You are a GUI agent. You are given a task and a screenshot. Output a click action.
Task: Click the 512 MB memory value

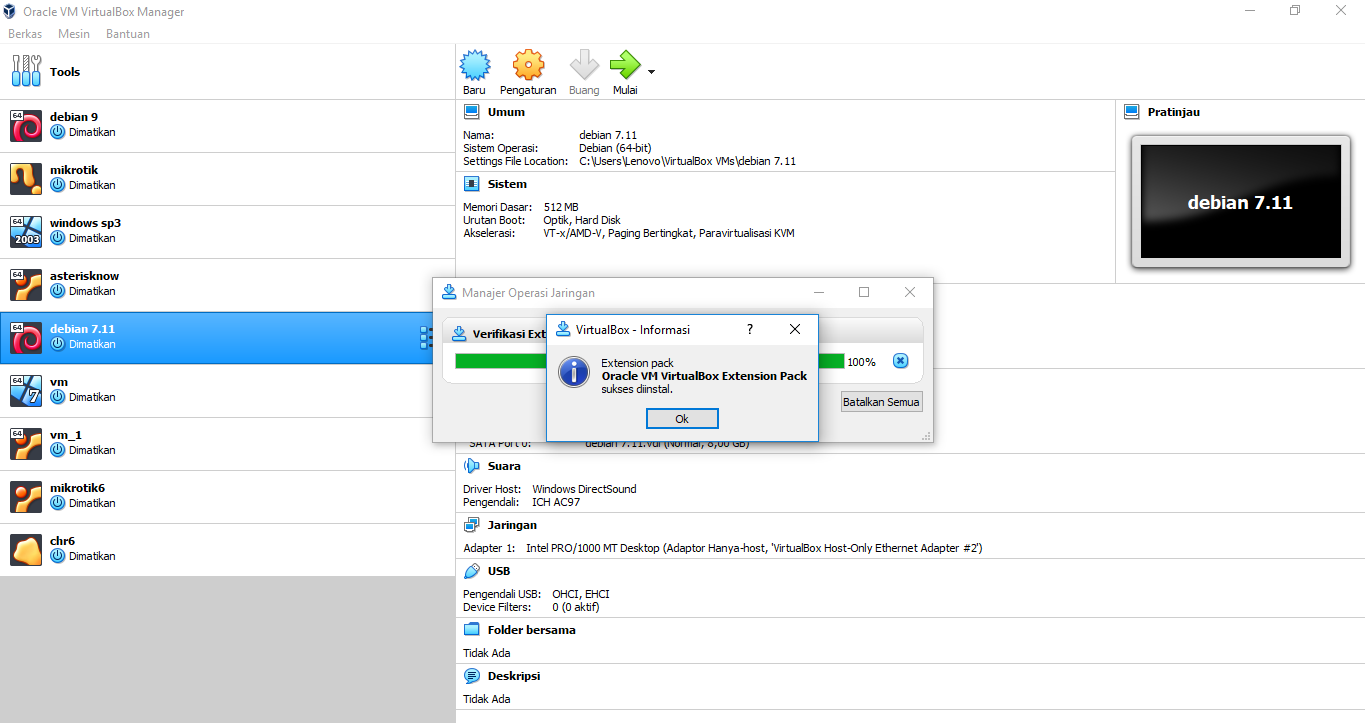click(x=561, y=207)
